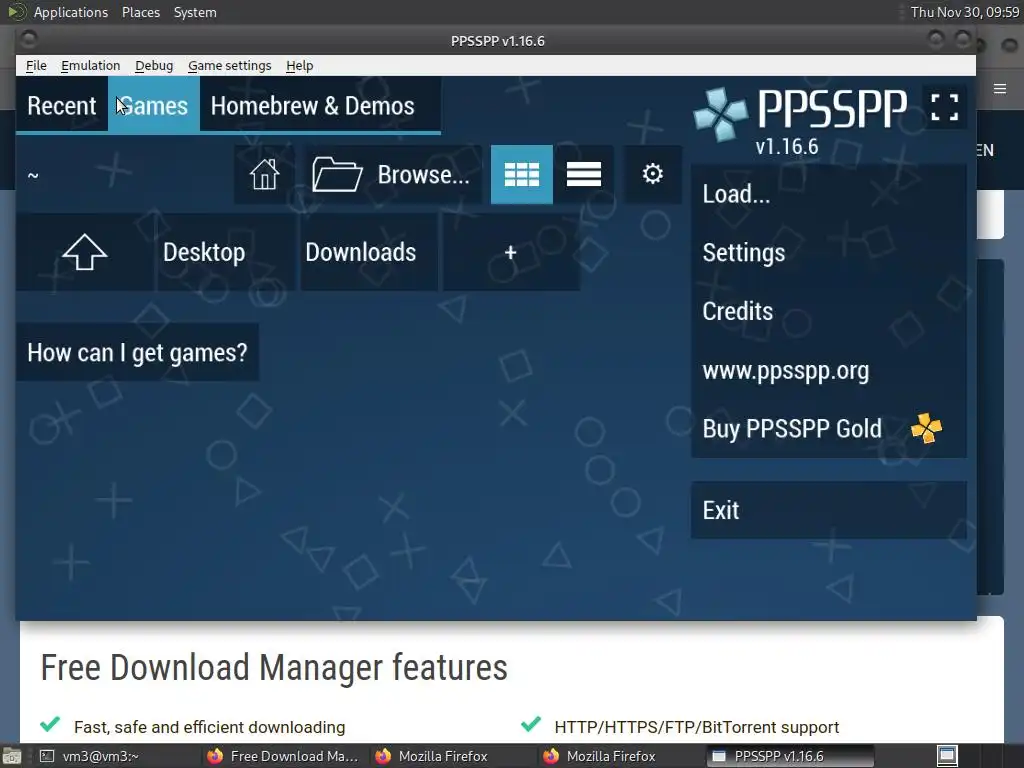1024x768 pixels.
Task: Click the plus button to pin path
Action: [511, 252]
